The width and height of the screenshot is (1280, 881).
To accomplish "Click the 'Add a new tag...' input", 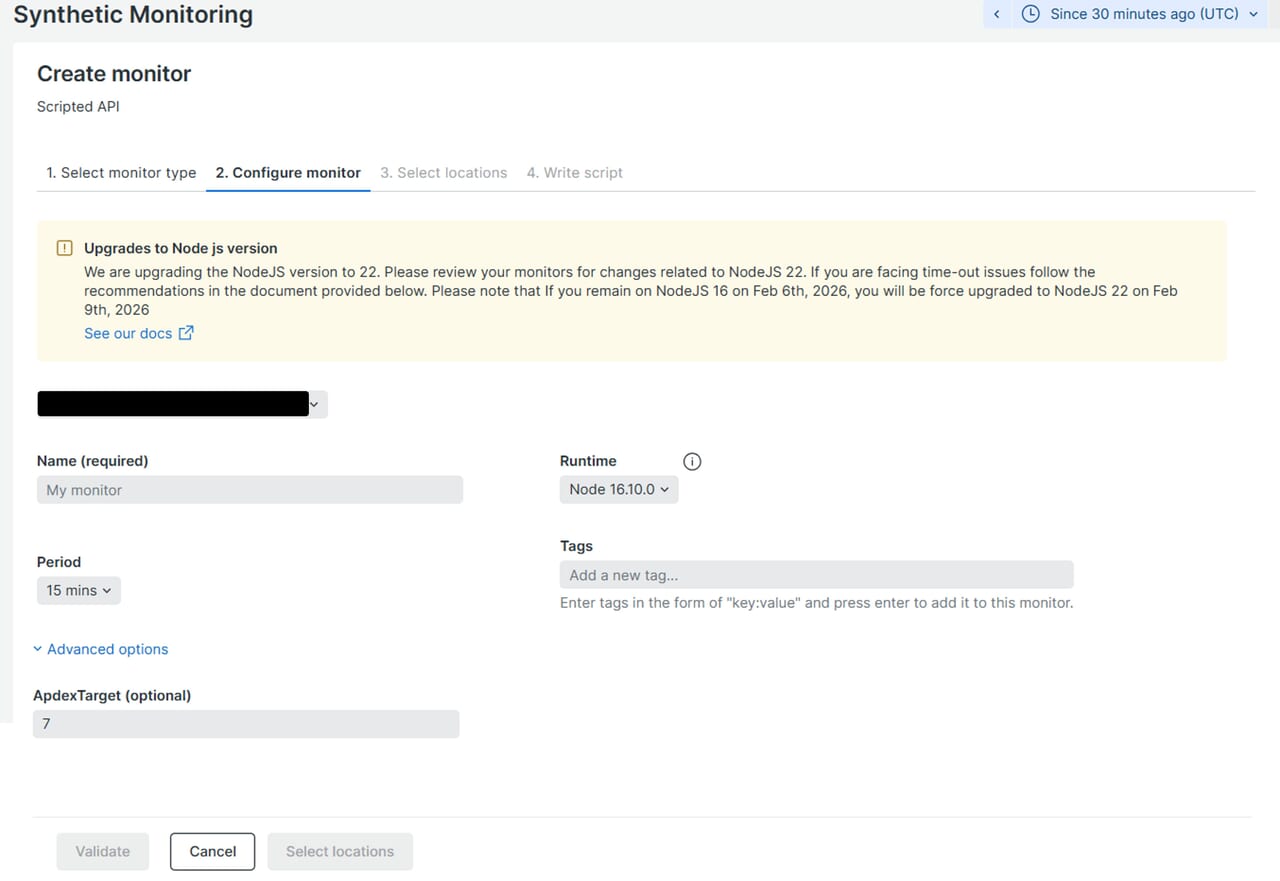I will click(x=815, y=575).
